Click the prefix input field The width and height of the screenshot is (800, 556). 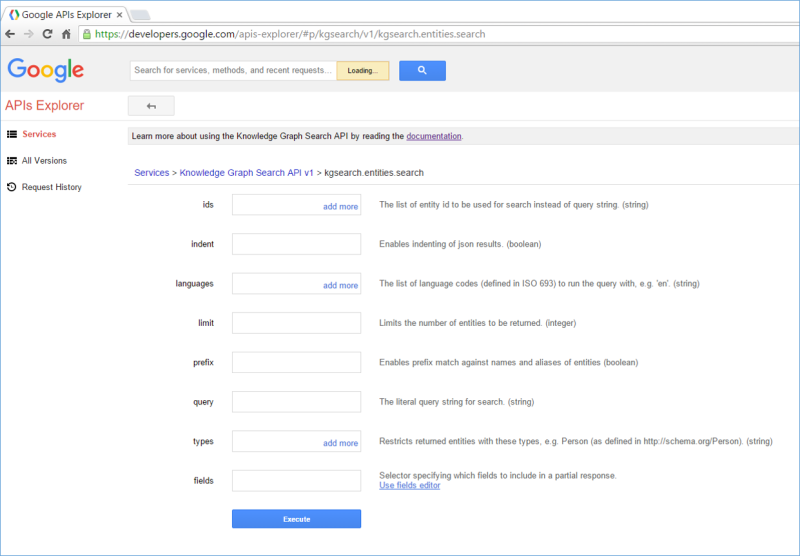click(x=296, y=362)
